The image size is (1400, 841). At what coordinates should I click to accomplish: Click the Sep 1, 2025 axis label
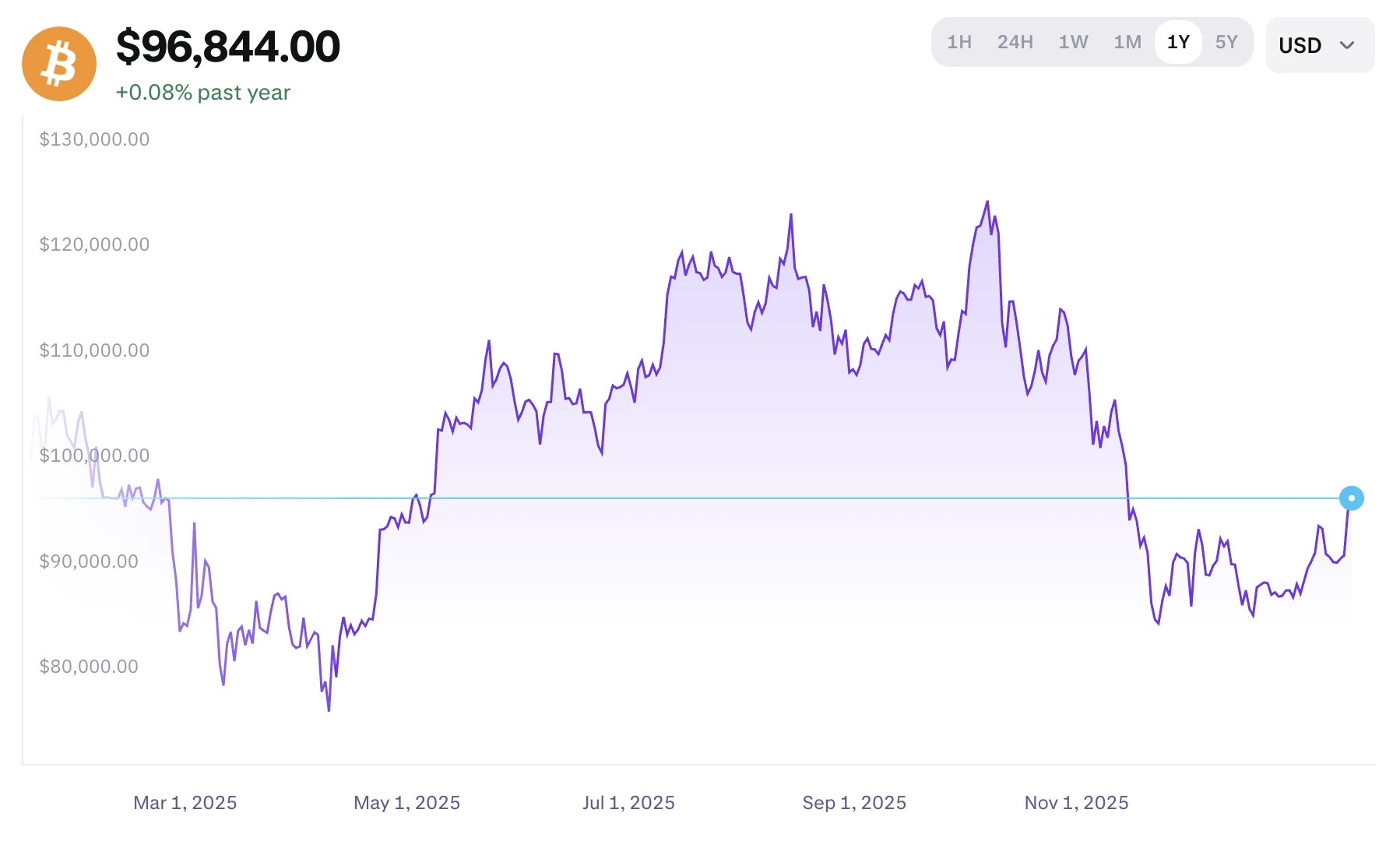(x=854, y=803)
